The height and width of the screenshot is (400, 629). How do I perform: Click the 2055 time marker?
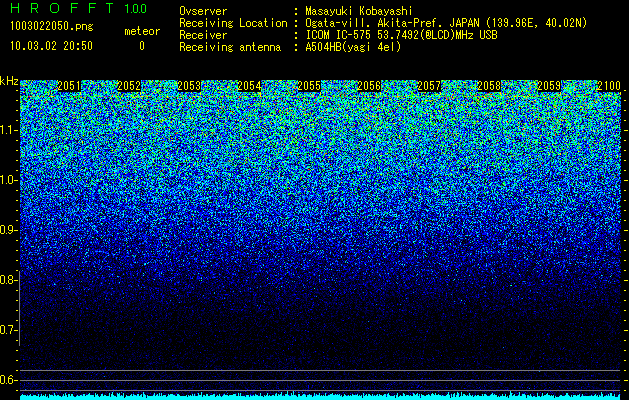tap(309, 86)
